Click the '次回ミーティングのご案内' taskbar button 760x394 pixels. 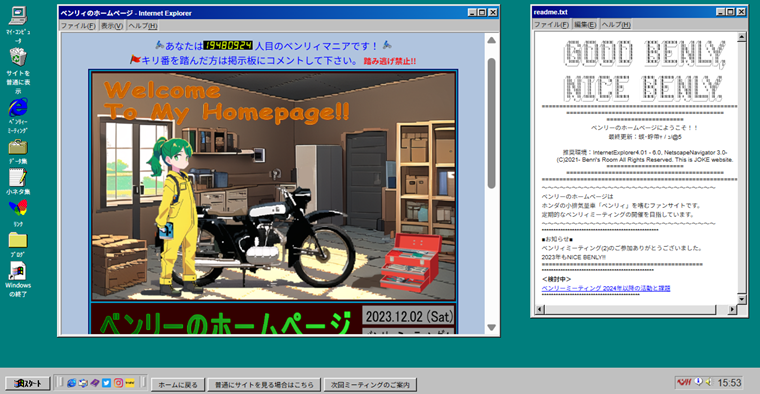click(370, 384)
